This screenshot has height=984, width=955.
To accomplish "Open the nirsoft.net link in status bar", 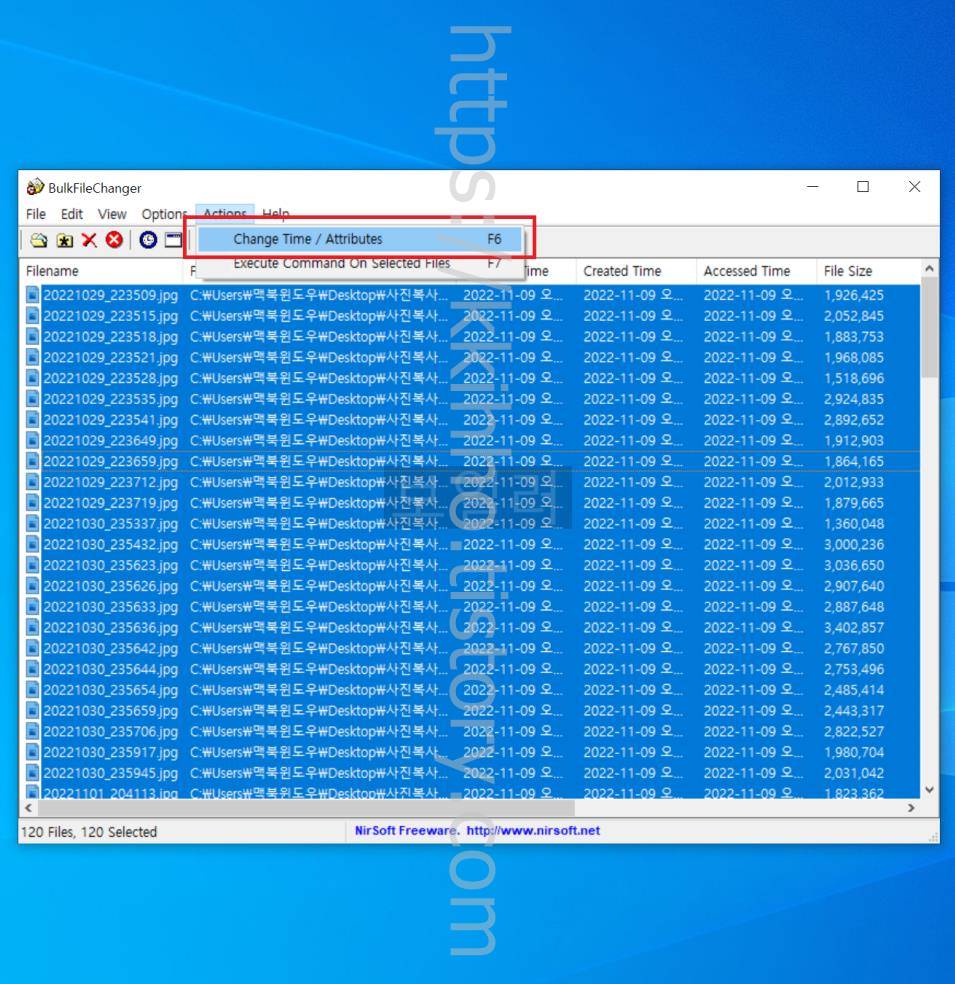I will (x=533, y=830).
